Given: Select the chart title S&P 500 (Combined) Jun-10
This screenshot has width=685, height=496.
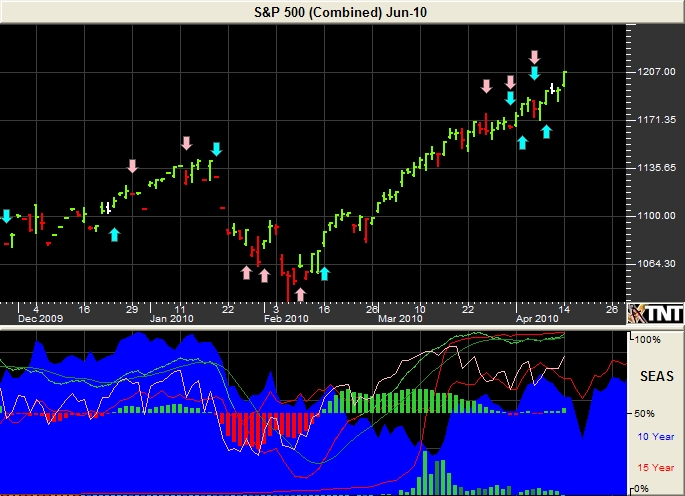Looking at the screenshot, I should pyautogui.click(x=340, y=12).
